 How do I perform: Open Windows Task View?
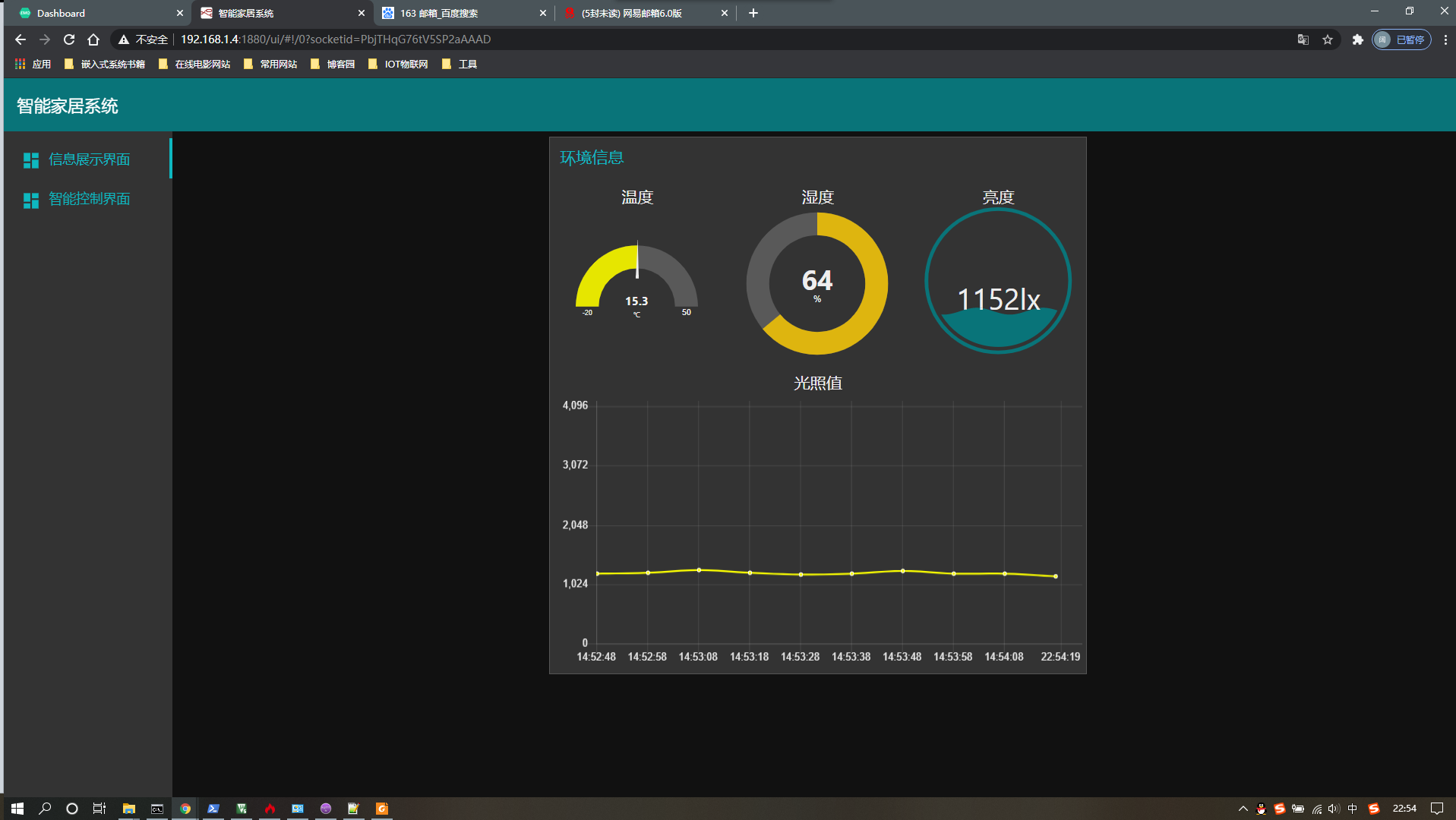[99, 809]
